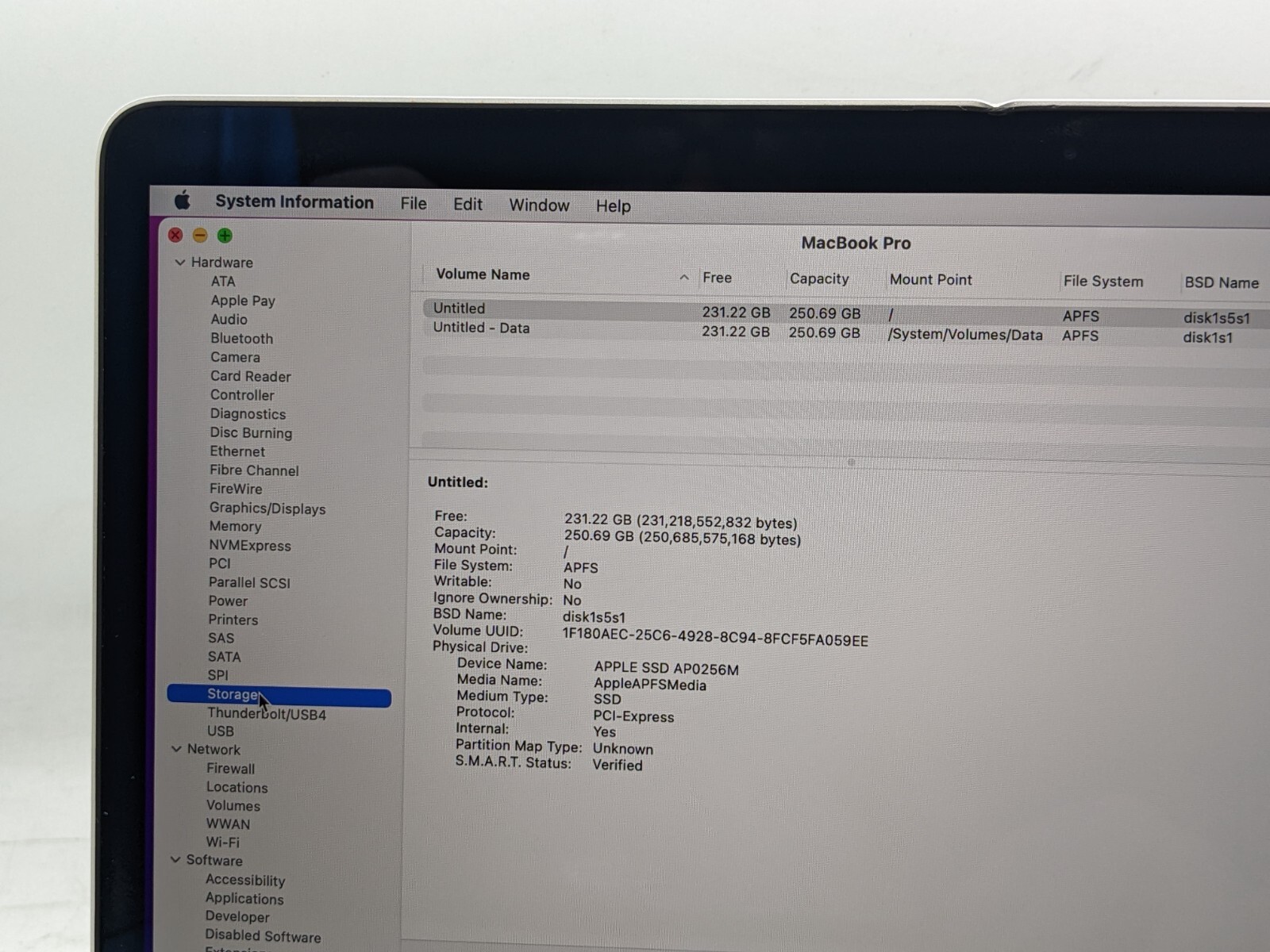Collapse the Software section
The width and height of the screenshot is (1270, 952).
[175, 860]
